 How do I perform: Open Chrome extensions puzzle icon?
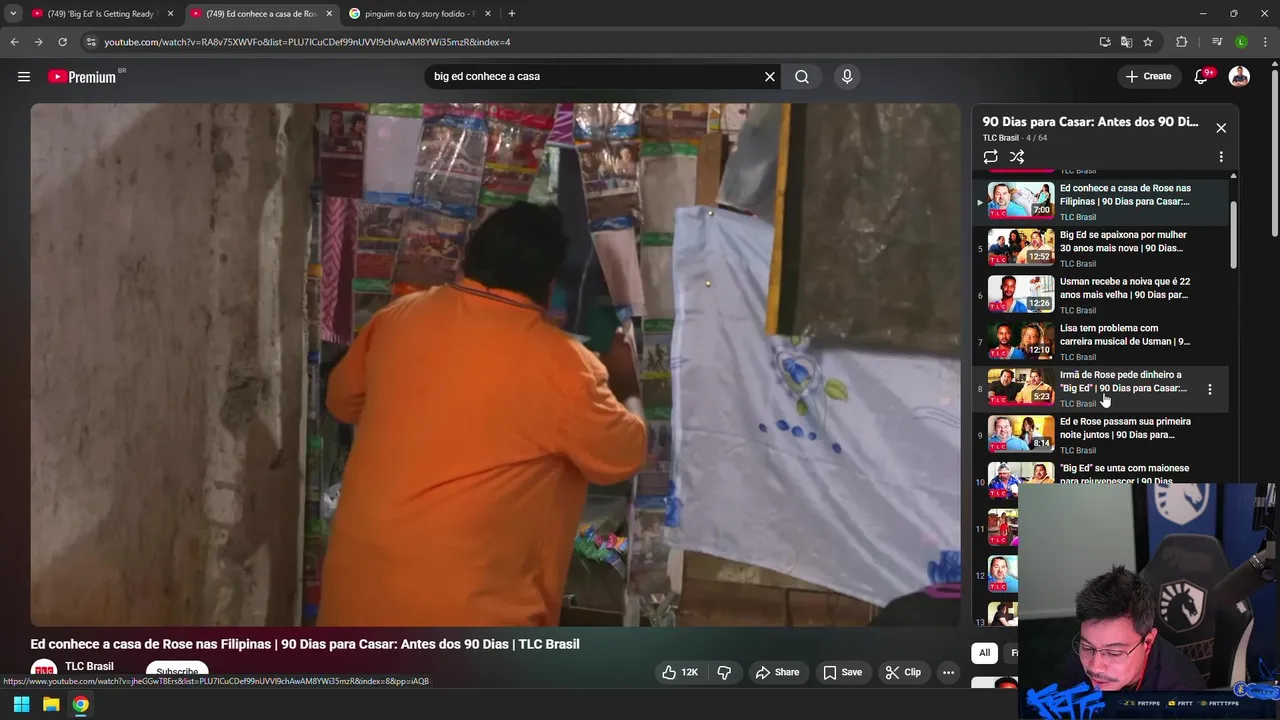pyautogui.click(x=1182, y=42)
